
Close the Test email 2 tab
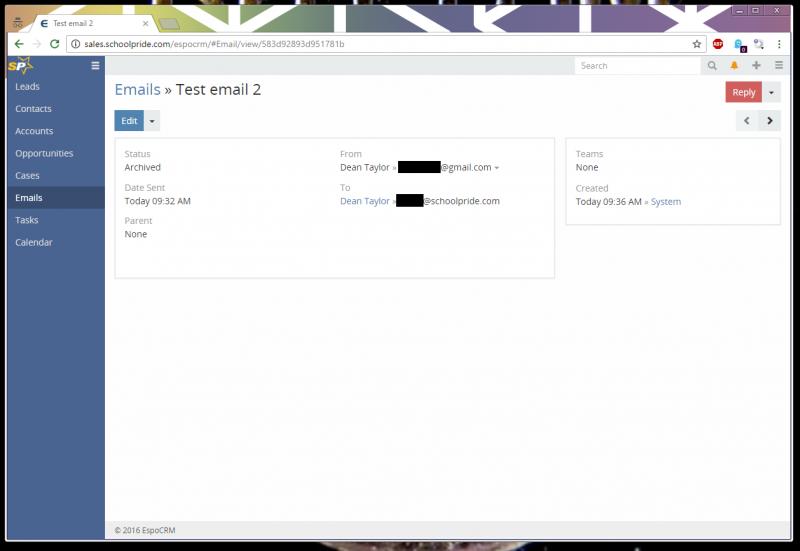[x=145, y=23]
